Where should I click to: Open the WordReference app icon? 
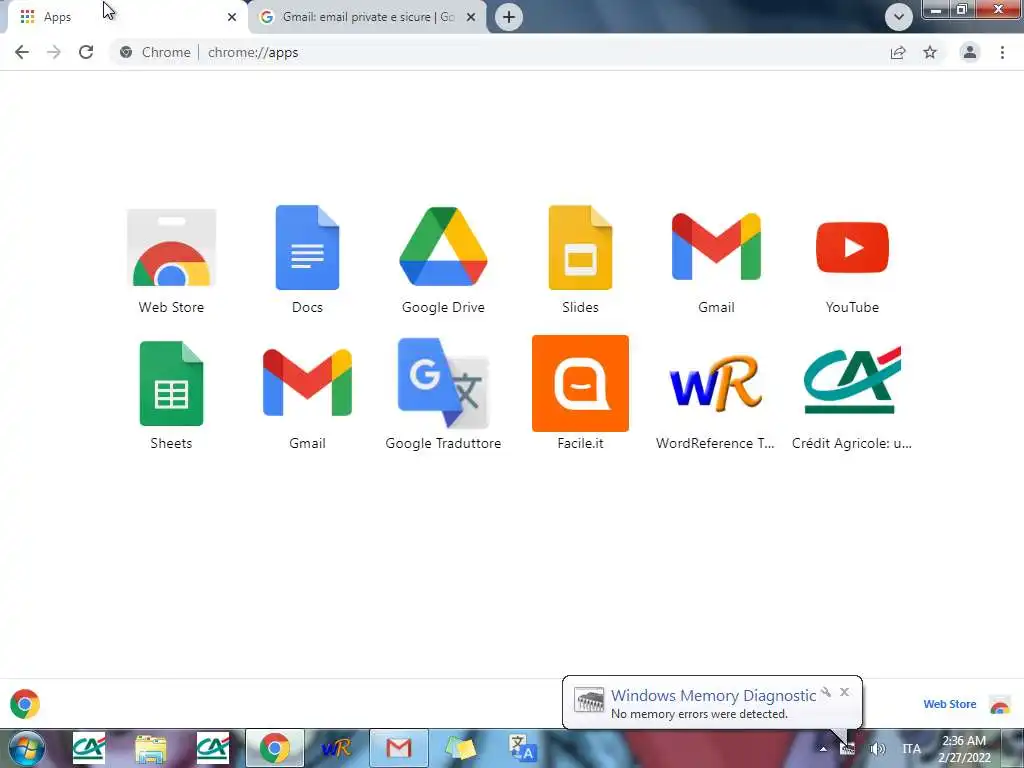716,383
